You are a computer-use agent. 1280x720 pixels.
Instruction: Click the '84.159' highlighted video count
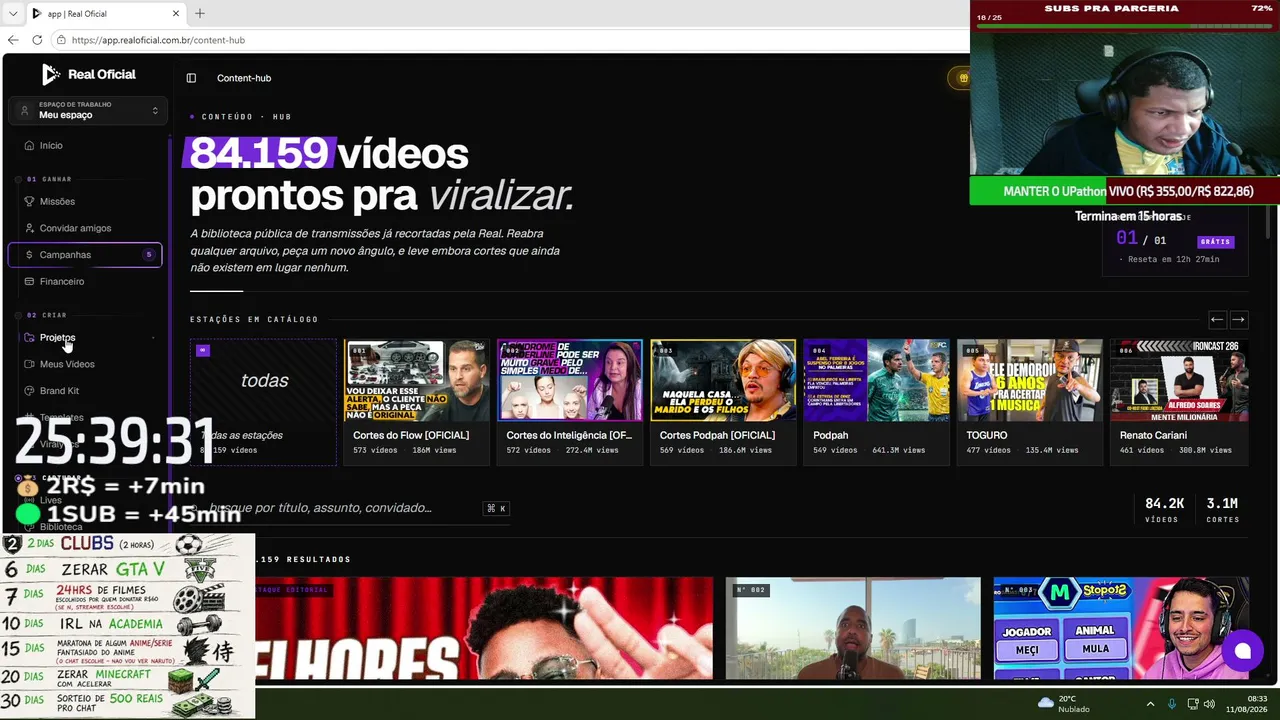pos(259,153)
